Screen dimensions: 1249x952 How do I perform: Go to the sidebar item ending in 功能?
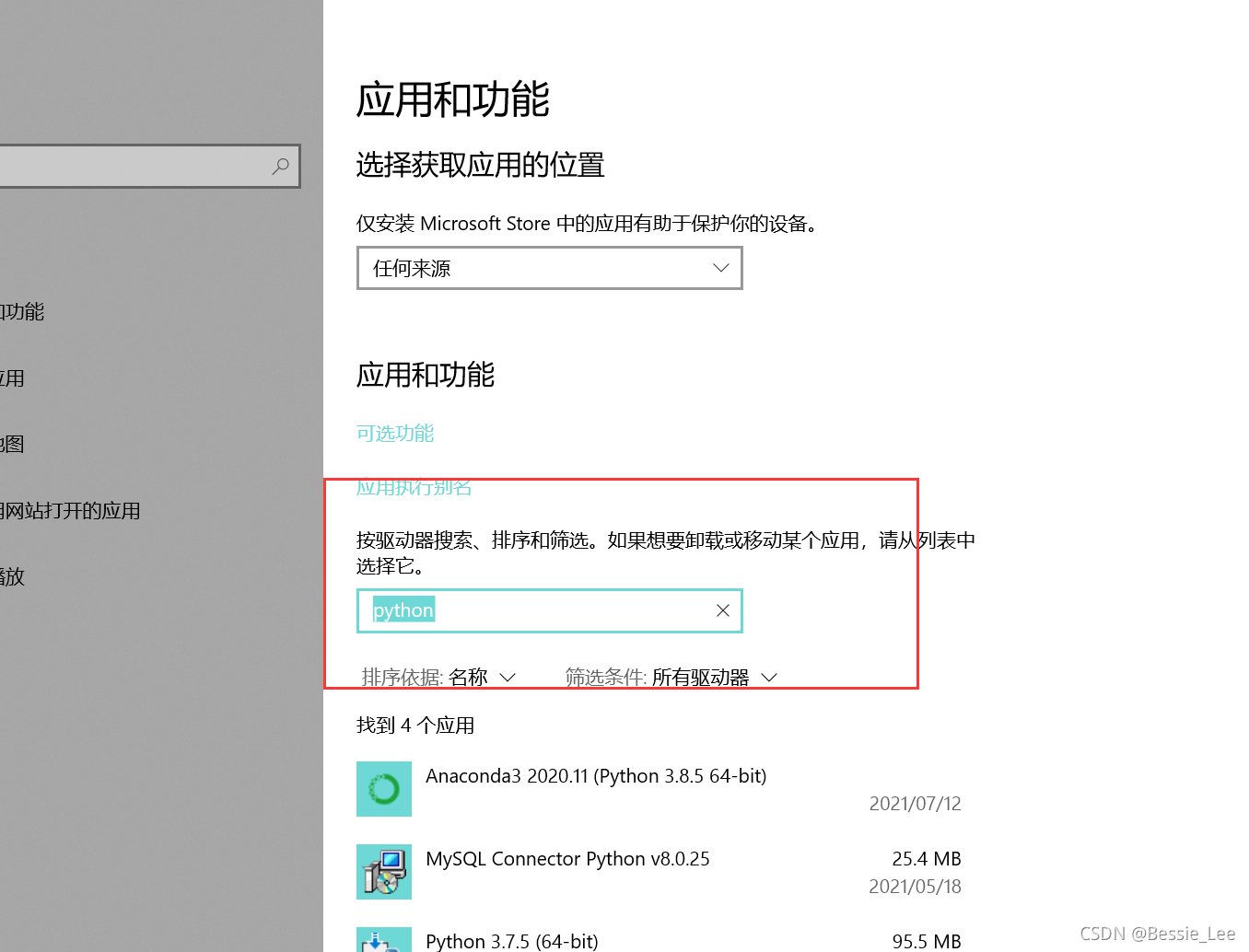pyautogui.click(x=22, y=311)
